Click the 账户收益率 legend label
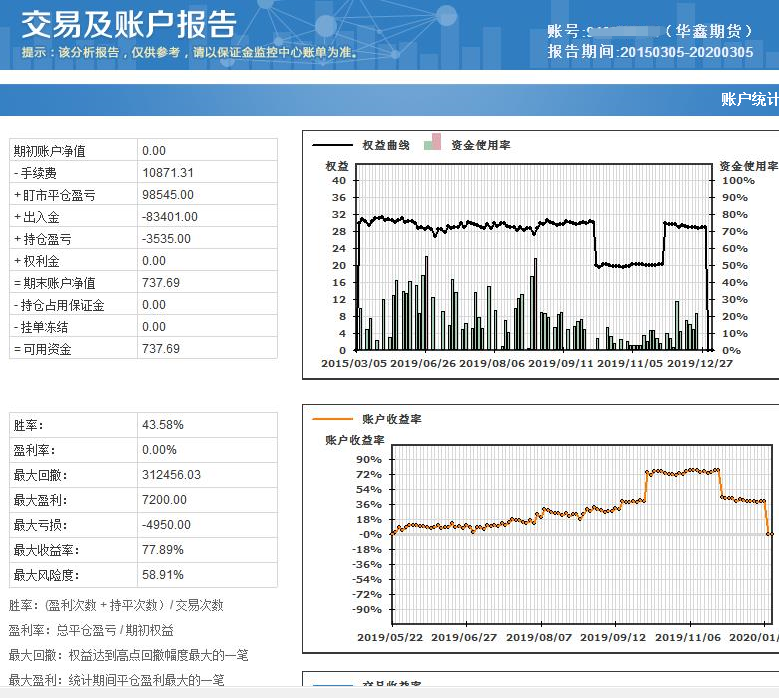 392,419
